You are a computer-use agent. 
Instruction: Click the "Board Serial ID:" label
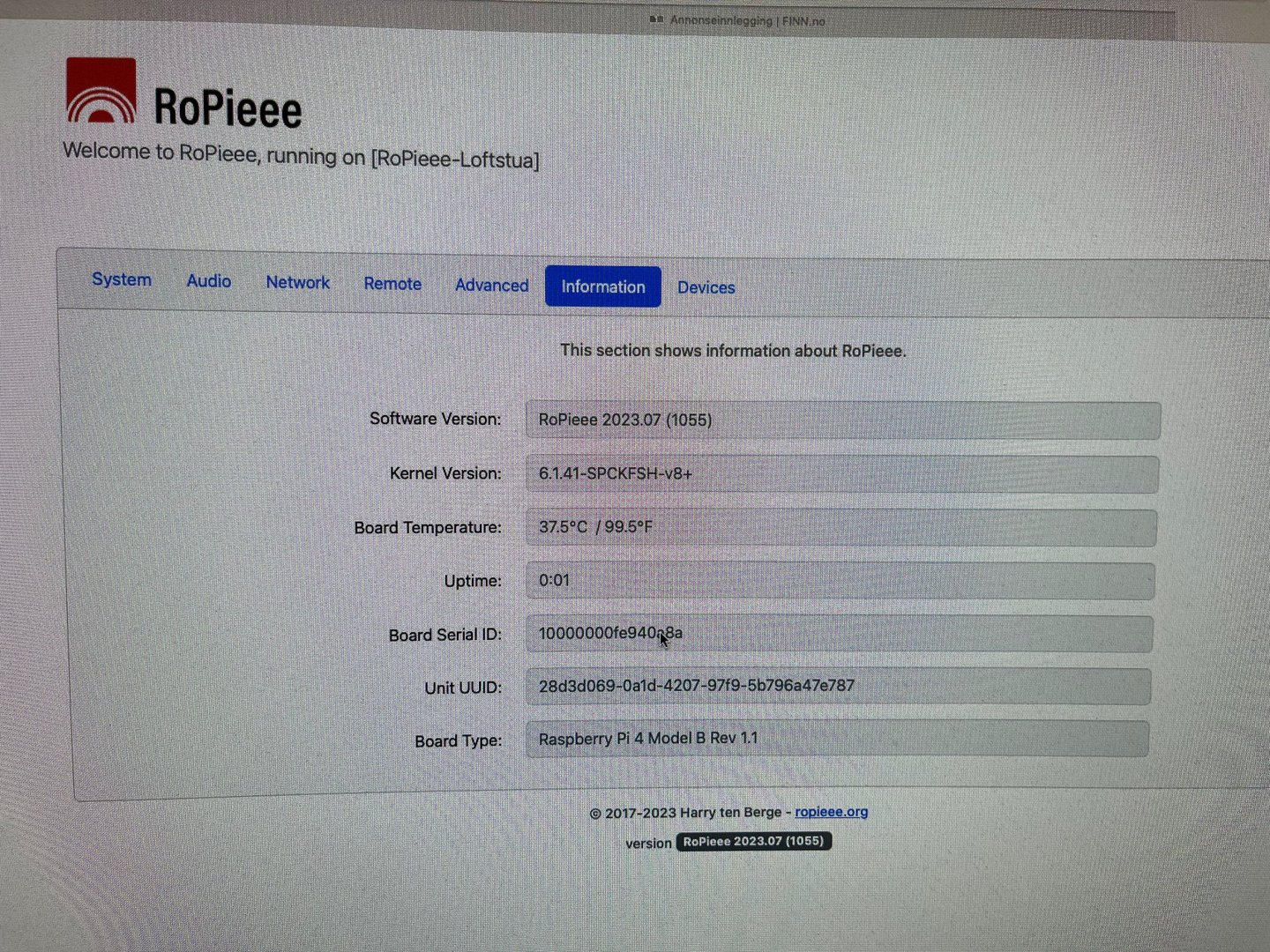click(x=444, y=635)
